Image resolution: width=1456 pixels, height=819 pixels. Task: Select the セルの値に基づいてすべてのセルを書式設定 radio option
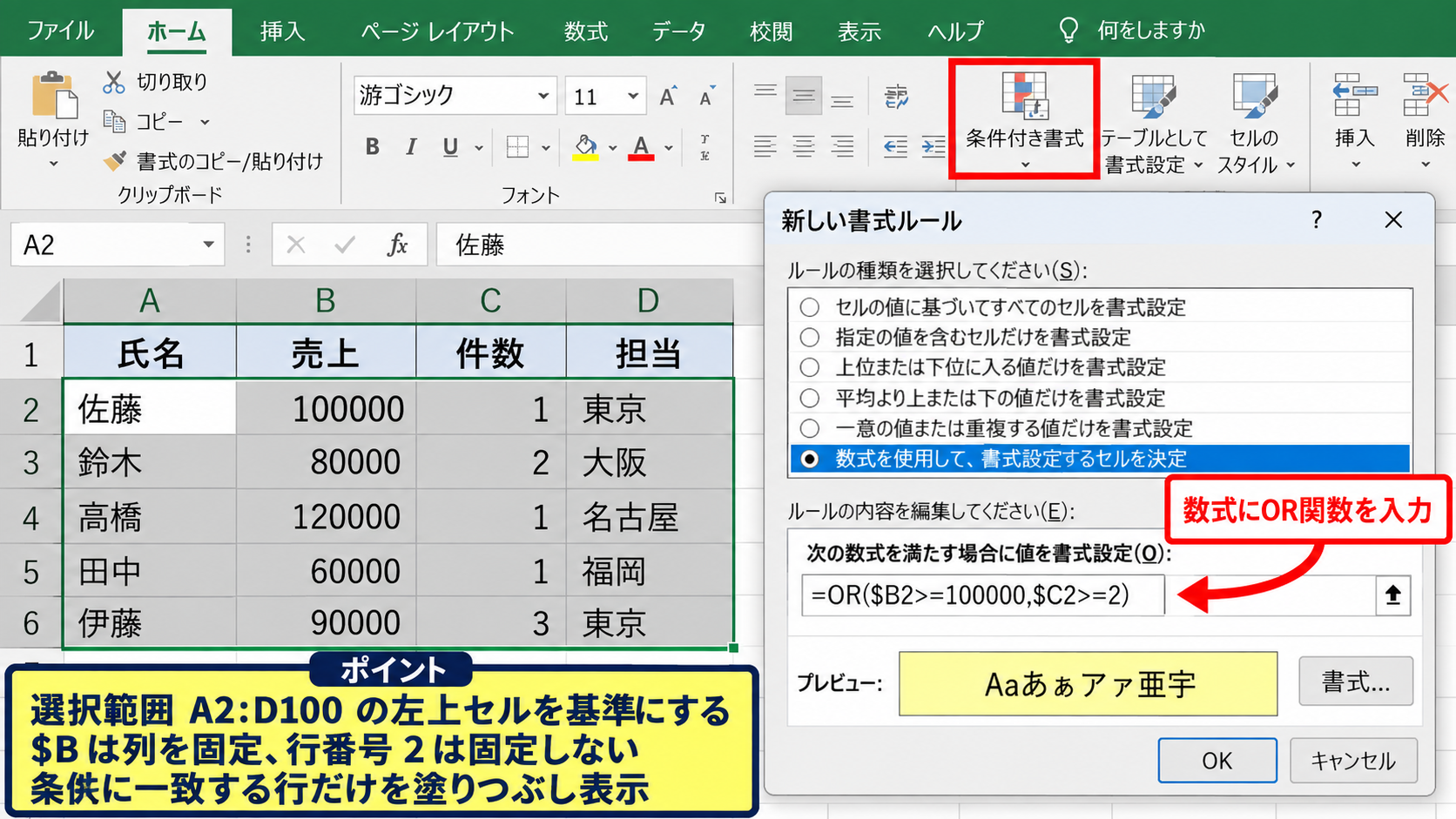point(810,307)
